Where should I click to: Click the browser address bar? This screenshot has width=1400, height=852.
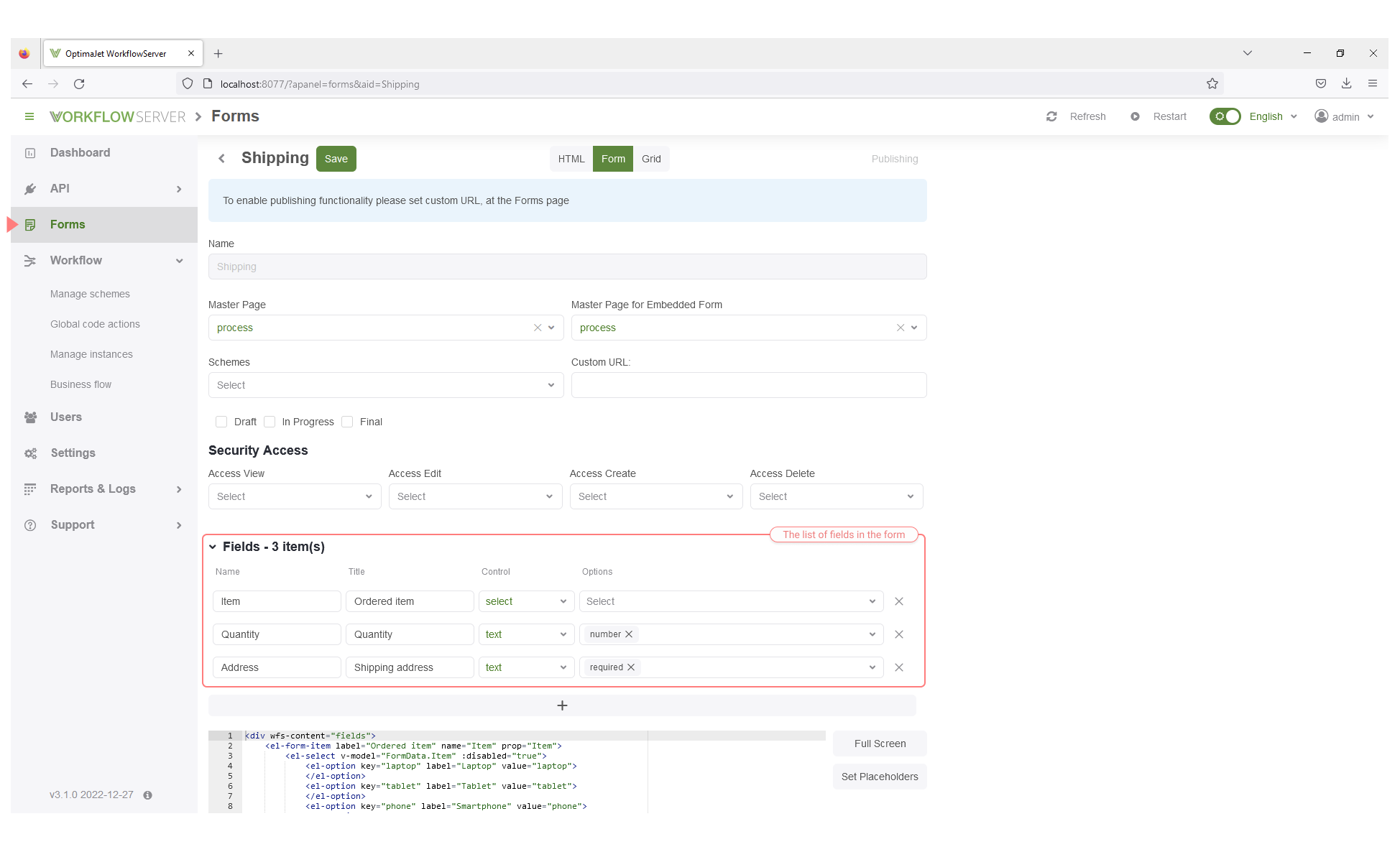coord(699,84)
